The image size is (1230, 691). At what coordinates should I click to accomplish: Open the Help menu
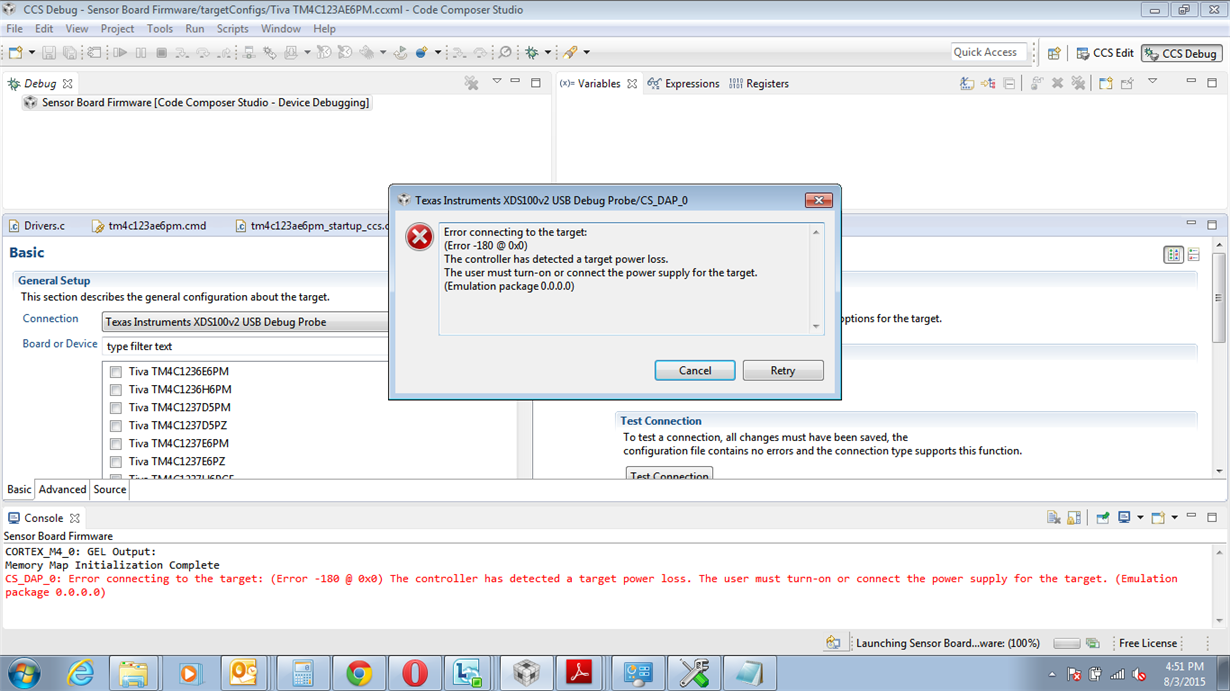pos(324,29)
